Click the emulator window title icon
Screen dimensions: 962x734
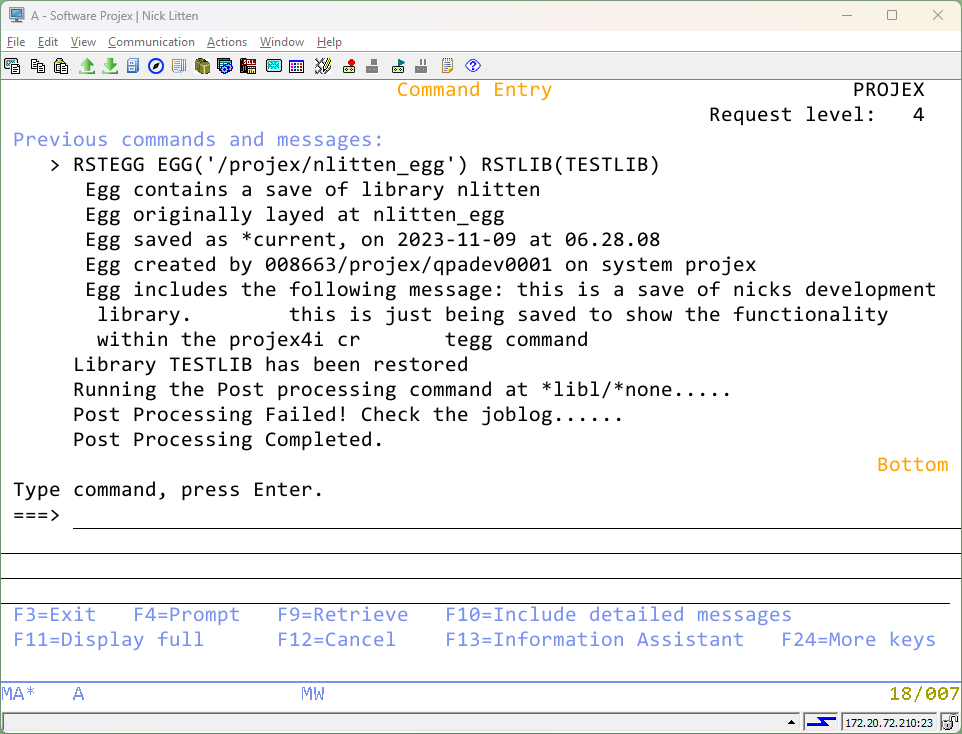click(x=17, y=15)
